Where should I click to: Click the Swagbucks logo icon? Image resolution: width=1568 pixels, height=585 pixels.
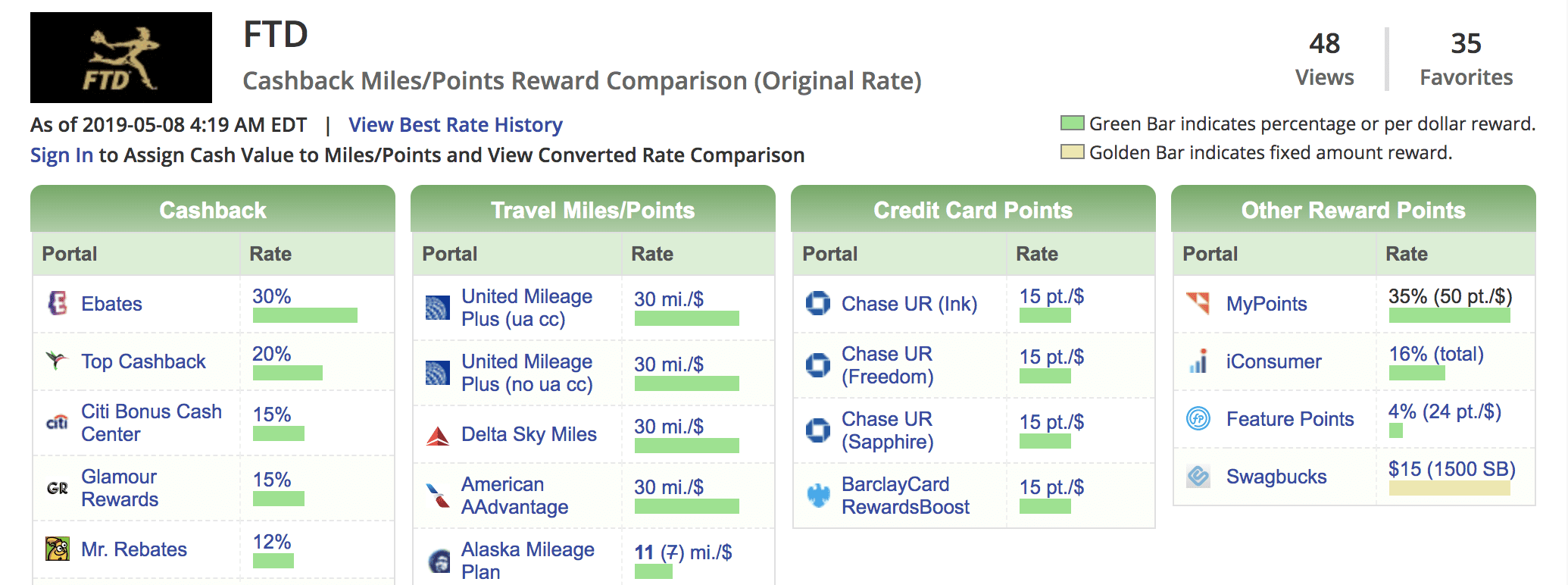coord(1198,477)
